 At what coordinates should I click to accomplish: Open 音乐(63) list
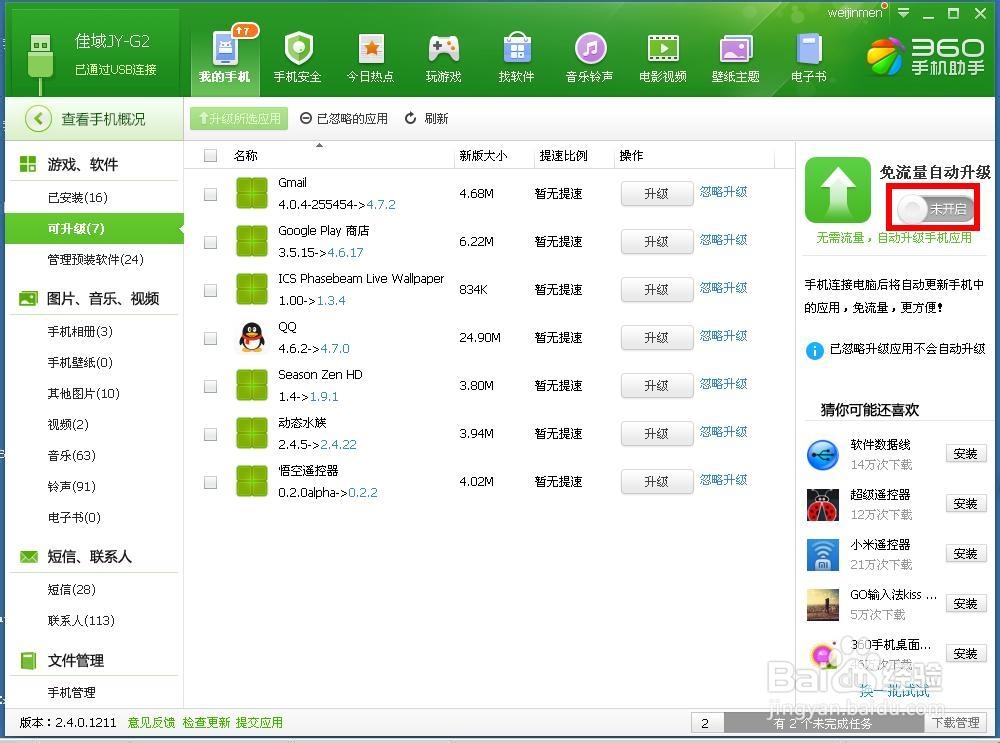[x=71, y=455]
